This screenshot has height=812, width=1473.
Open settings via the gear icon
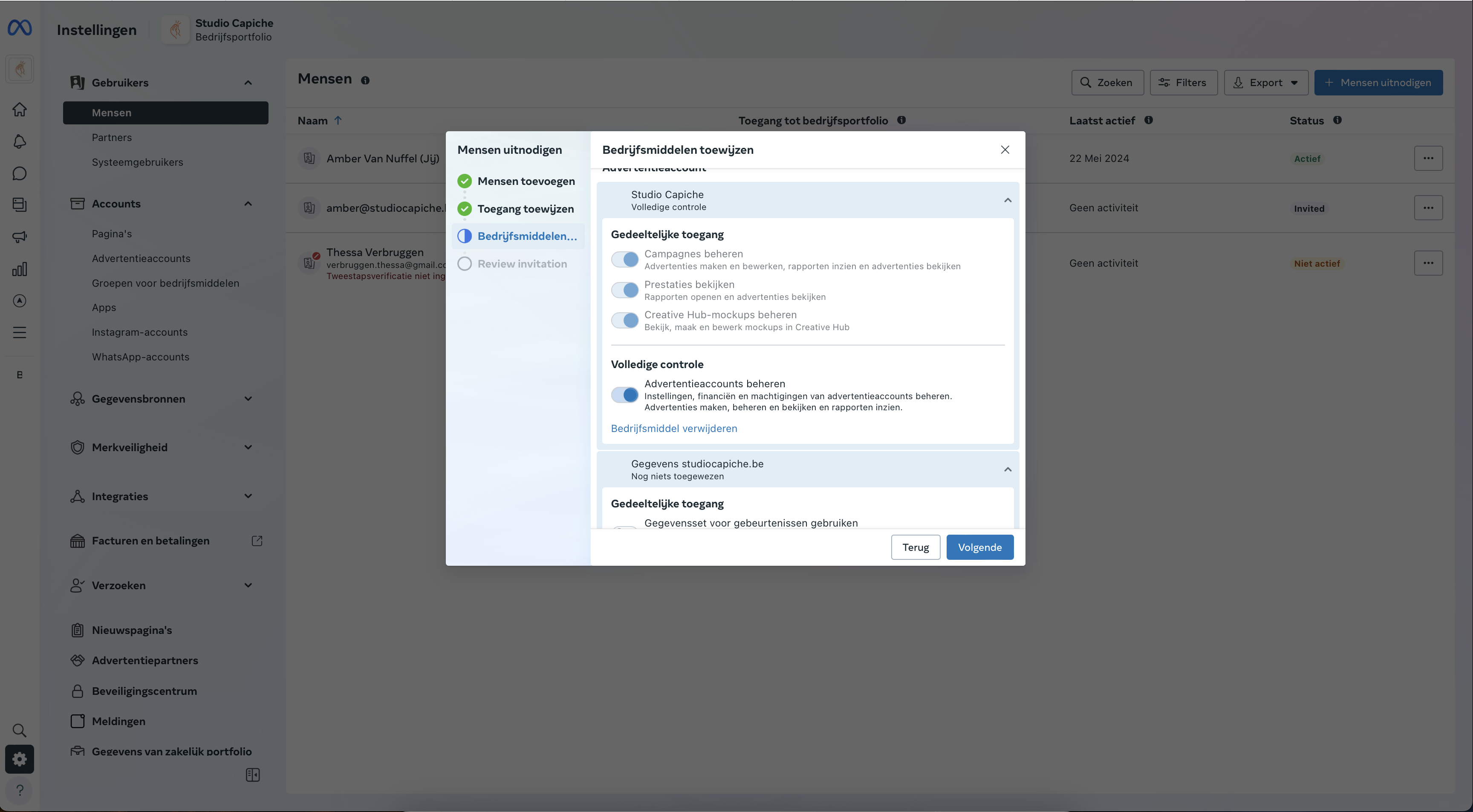click(x=20, y=759)
